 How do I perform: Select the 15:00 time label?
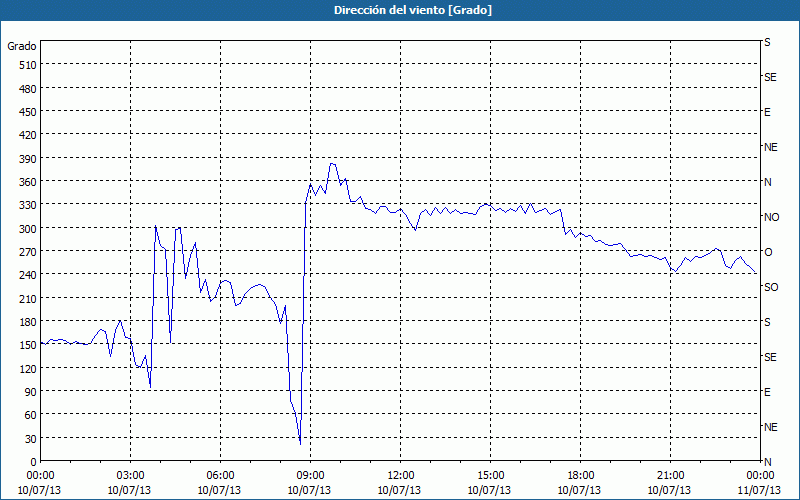(x=490, y=476)
